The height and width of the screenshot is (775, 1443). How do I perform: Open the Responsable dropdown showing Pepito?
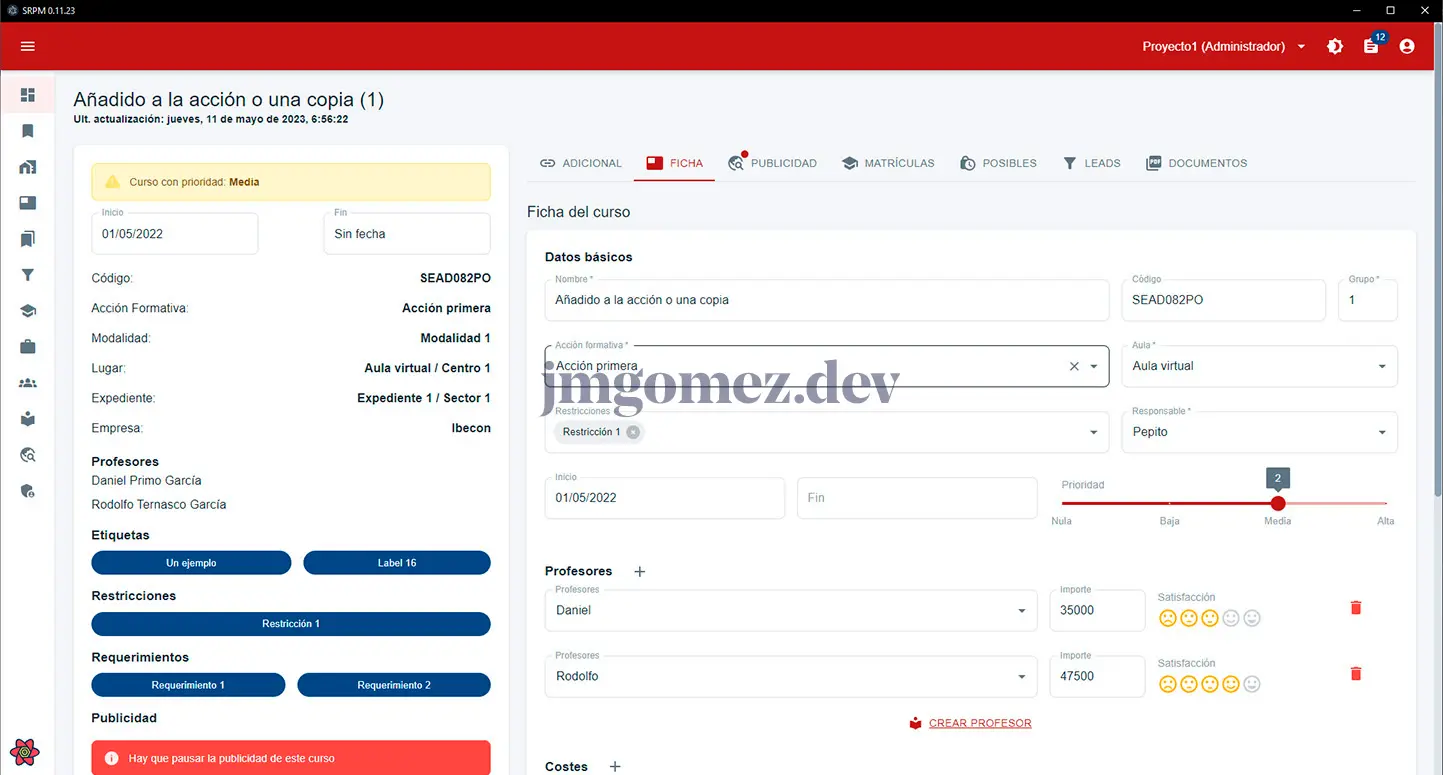(1381, 432)
